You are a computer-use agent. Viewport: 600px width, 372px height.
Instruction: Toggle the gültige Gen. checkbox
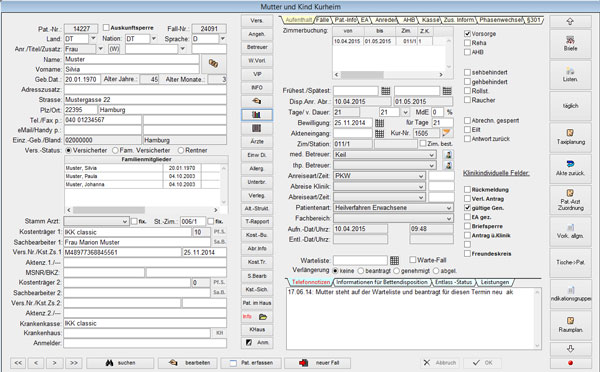click(x=467, y=208)
